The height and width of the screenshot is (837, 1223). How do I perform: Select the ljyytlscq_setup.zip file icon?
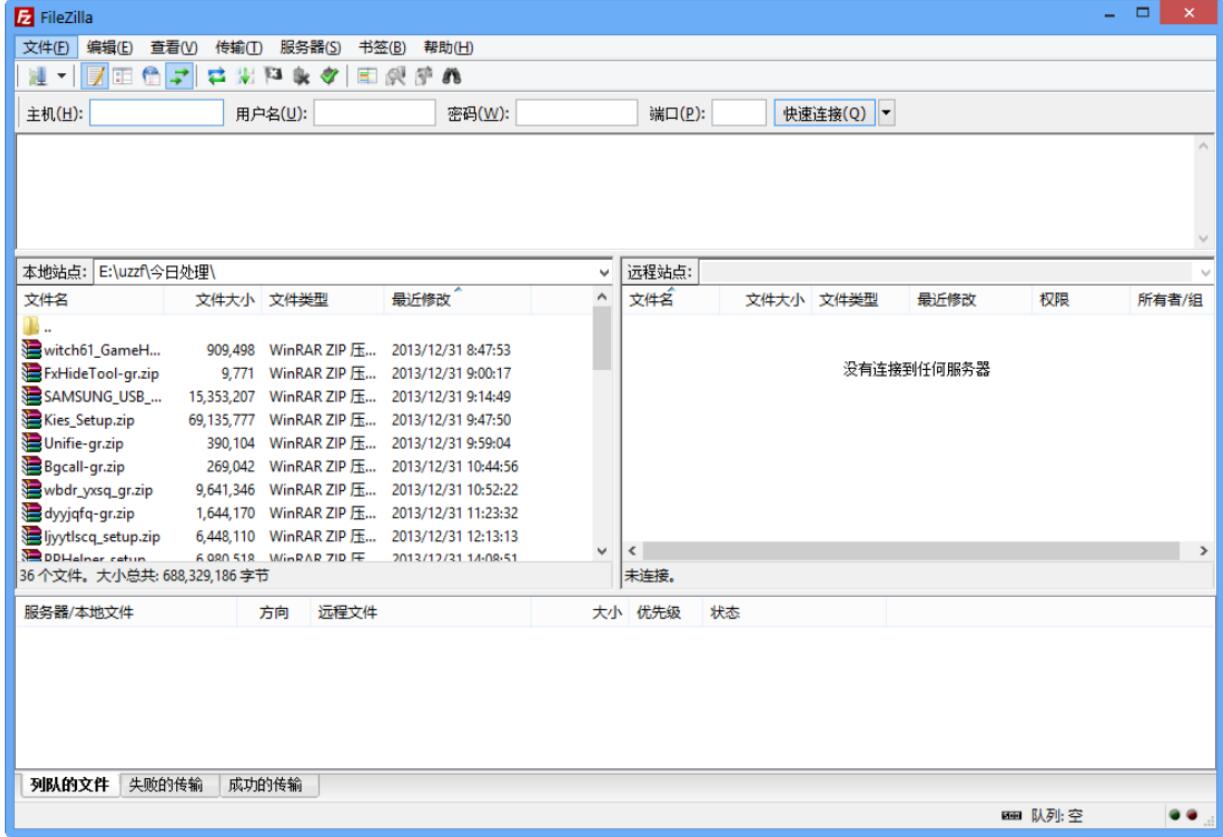[31, 535]
